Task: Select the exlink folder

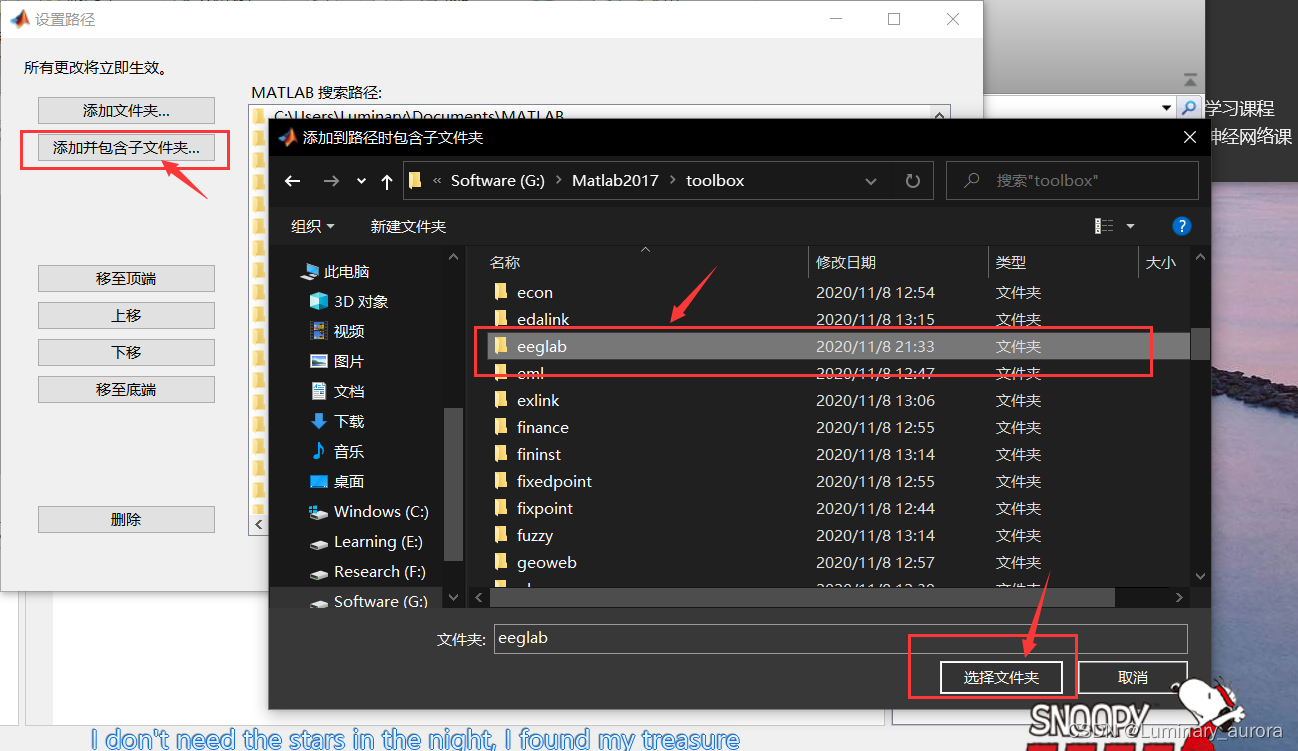Action: pyautogui.click(x=538, y=400)
